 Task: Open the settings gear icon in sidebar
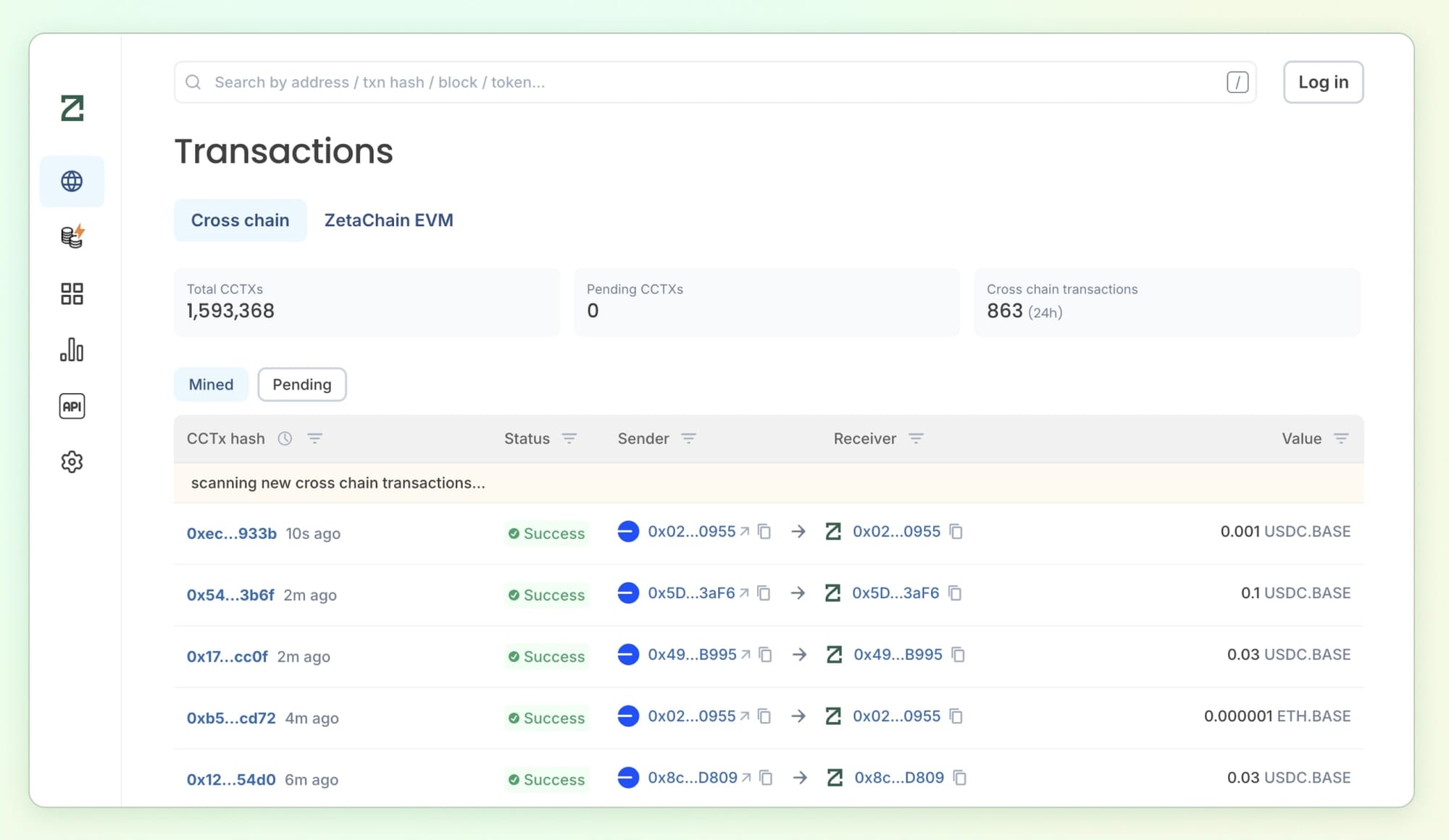[72, 462]
